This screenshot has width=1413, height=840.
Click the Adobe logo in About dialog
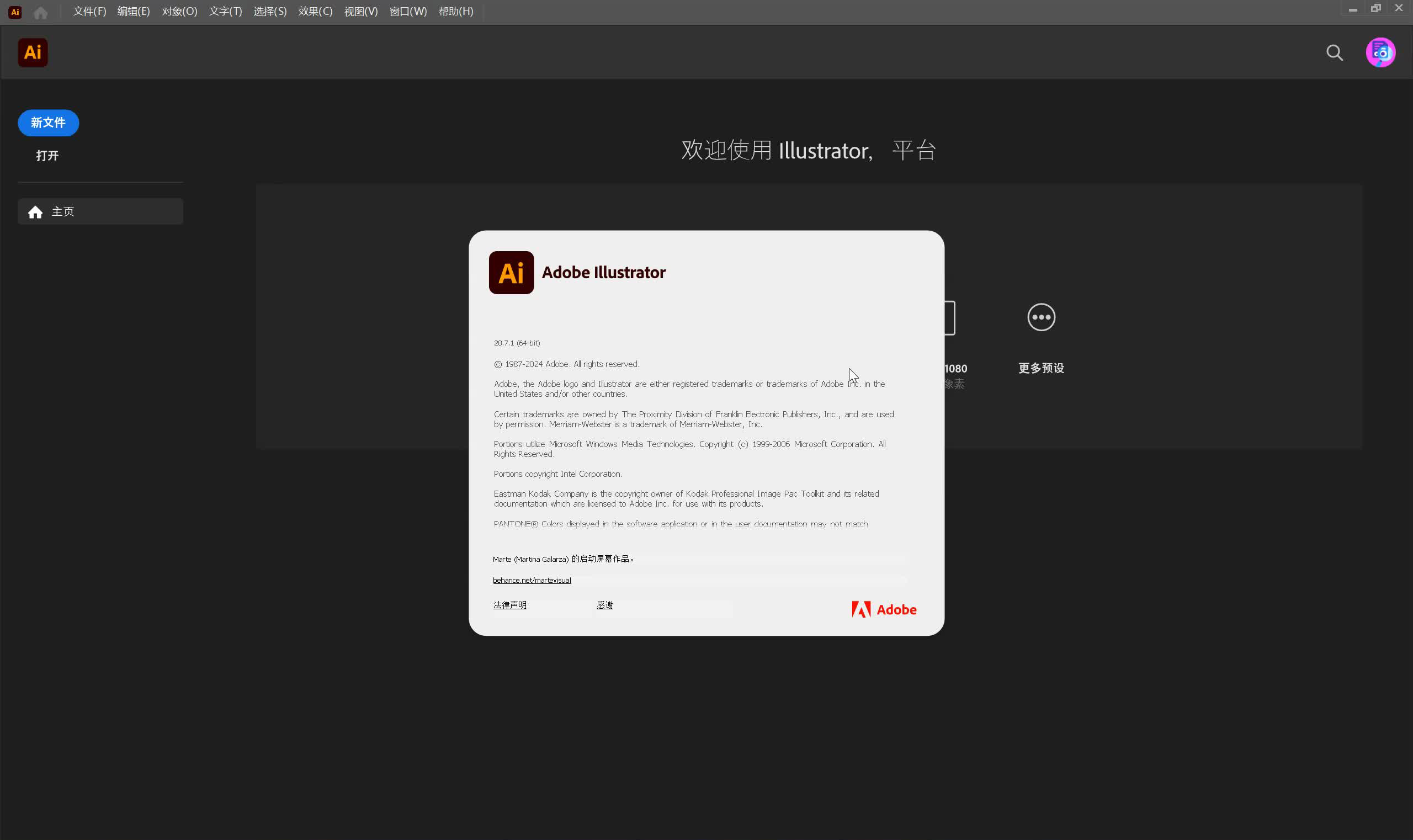tap(884, 610)
